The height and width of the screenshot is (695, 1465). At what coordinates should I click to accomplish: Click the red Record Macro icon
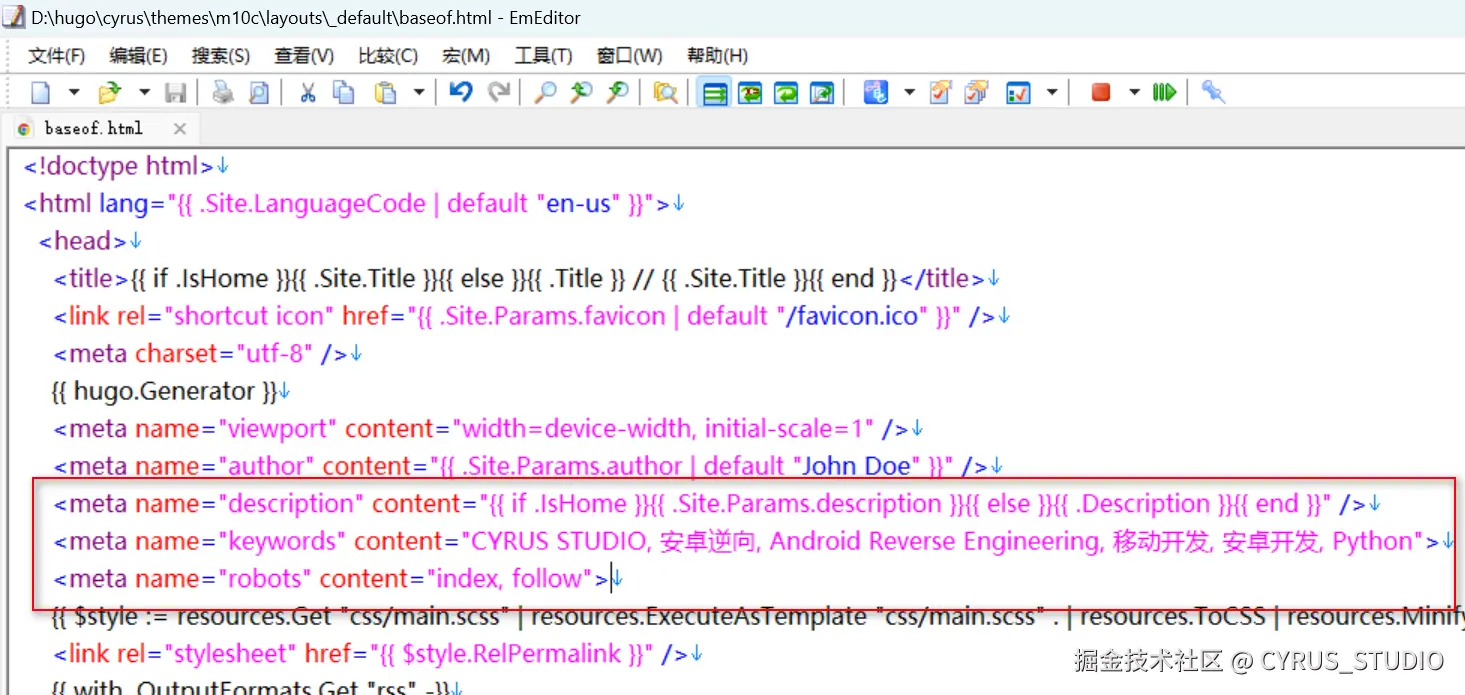click(1101, 93)
